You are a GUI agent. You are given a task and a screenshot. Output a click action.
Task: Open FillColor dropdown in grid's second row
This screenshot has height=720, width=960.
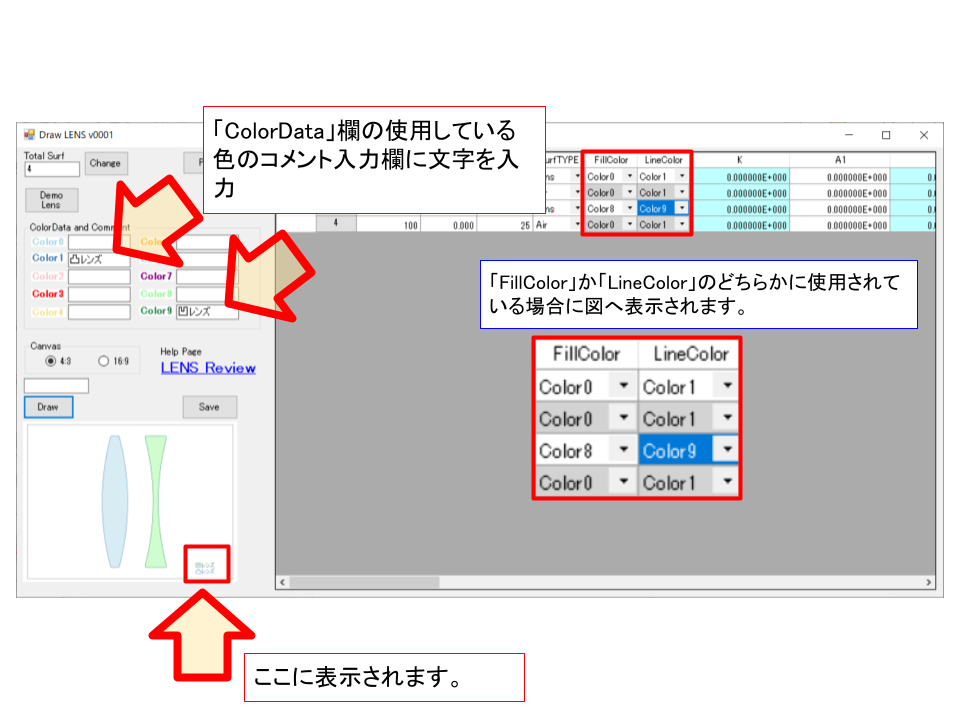pyautogui.click(x=630, y=192)
